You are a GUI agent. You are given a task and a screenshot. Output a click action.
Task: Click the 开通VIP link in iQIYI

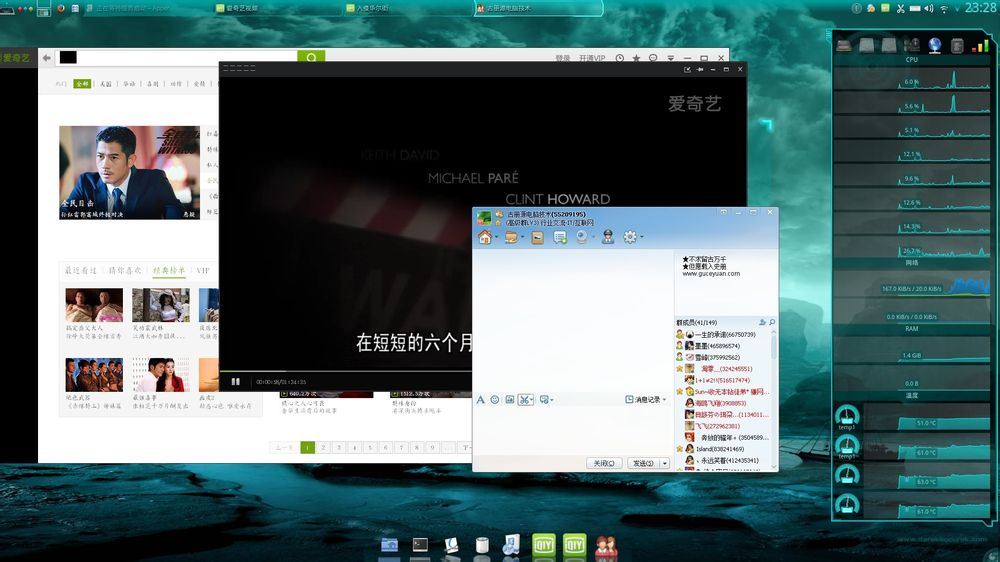coord(592,58)
